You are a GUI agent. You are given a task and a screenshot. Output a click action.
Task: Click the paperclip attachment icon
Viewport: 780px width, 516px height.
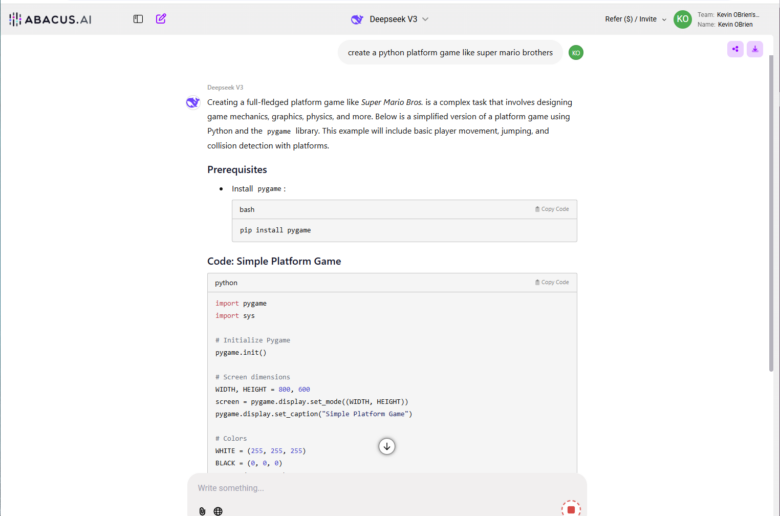click(202, 511)
